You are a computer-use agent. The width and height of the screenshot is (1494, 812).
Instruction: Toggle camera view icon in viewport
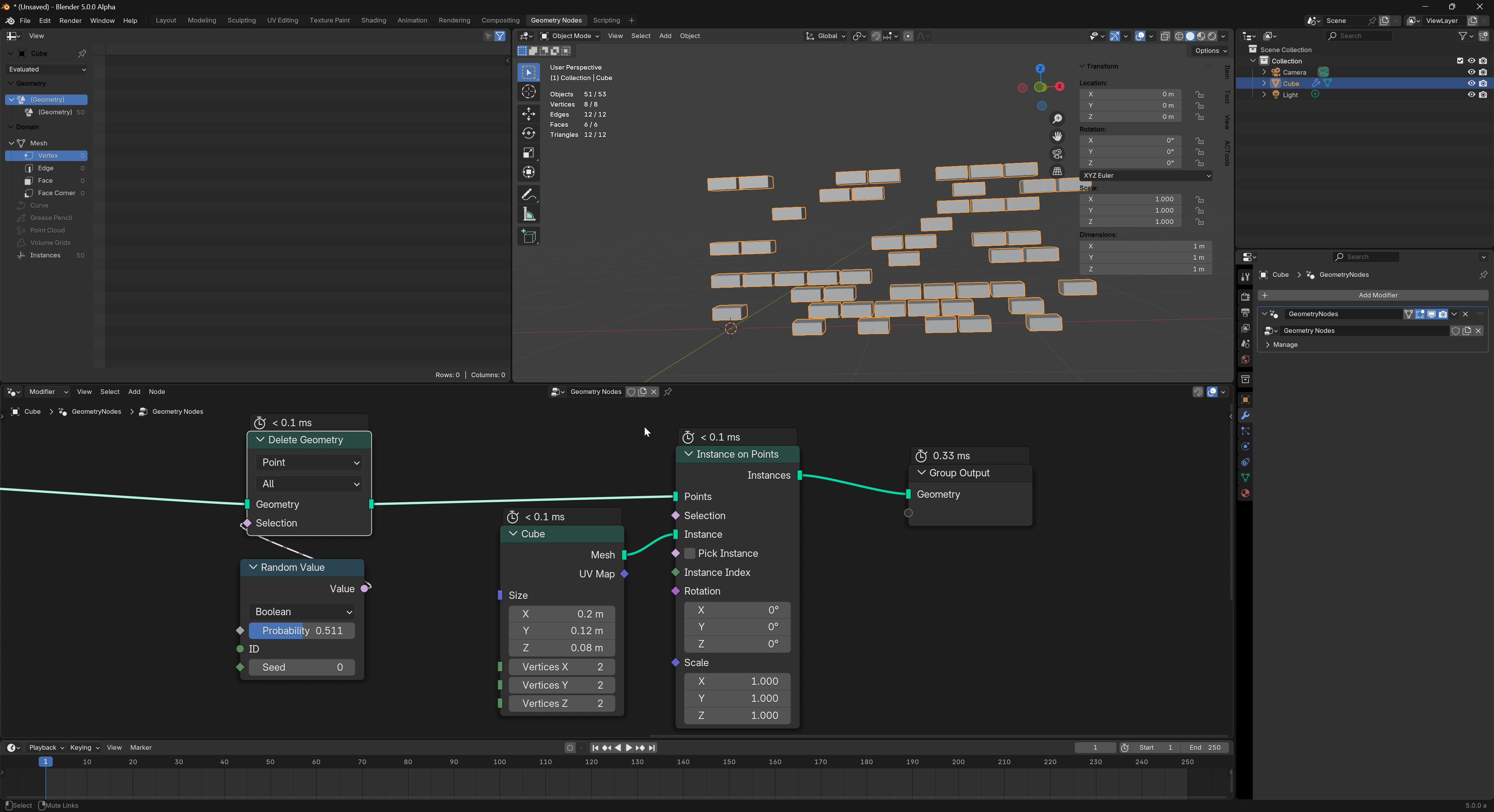(1057, 154)
